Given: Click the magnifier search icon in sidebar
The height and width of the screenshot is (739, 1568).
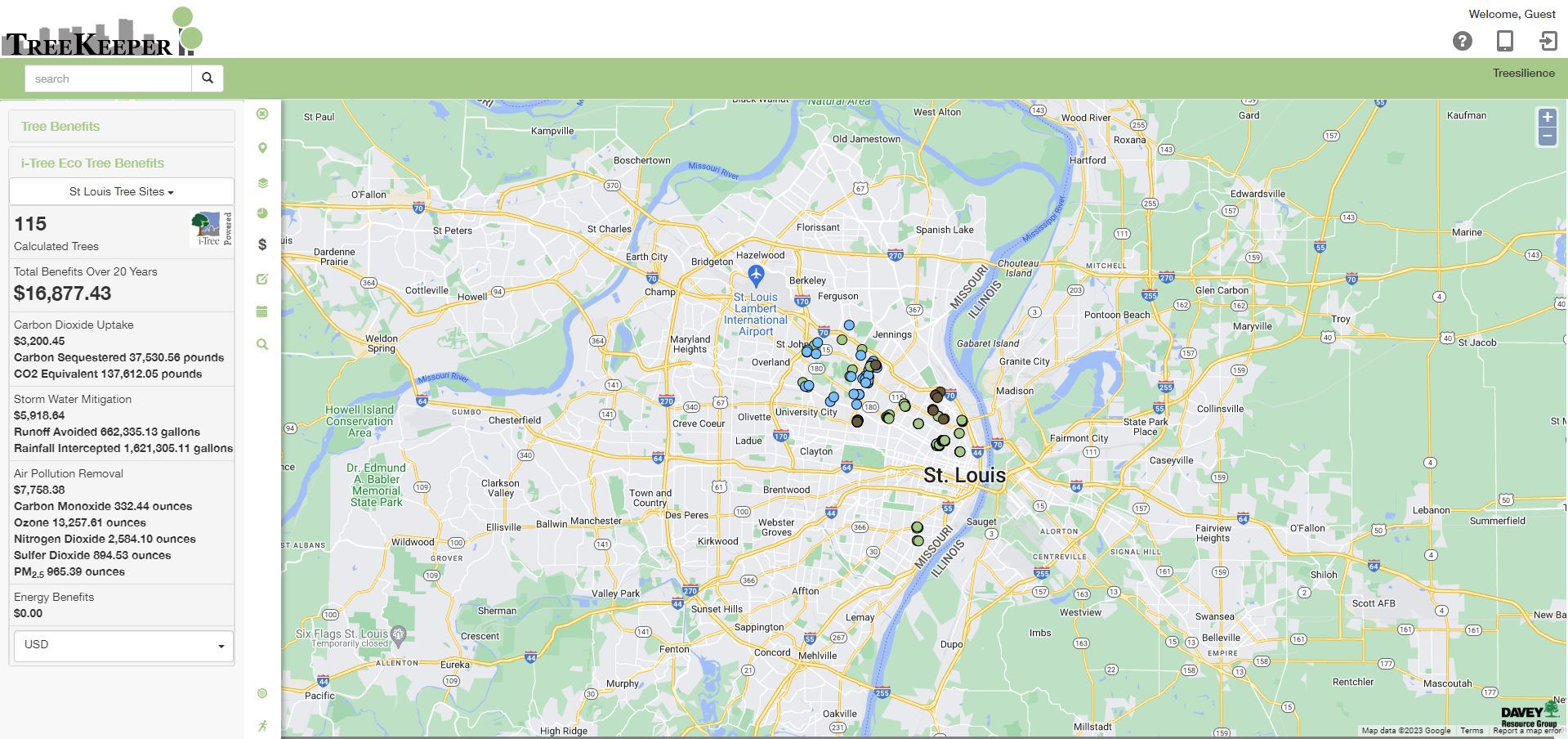Looking at the screenshot, I should (x=262, y=344).
